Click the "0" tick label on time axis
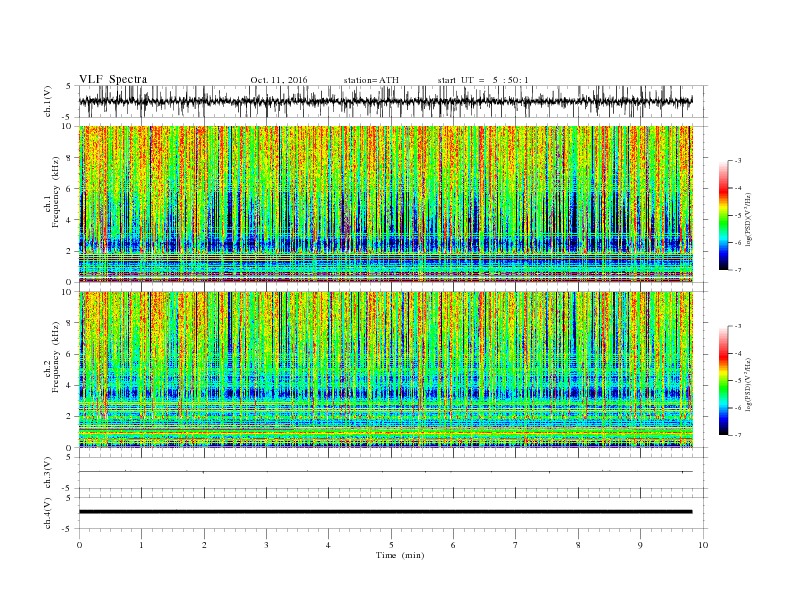 79,545
